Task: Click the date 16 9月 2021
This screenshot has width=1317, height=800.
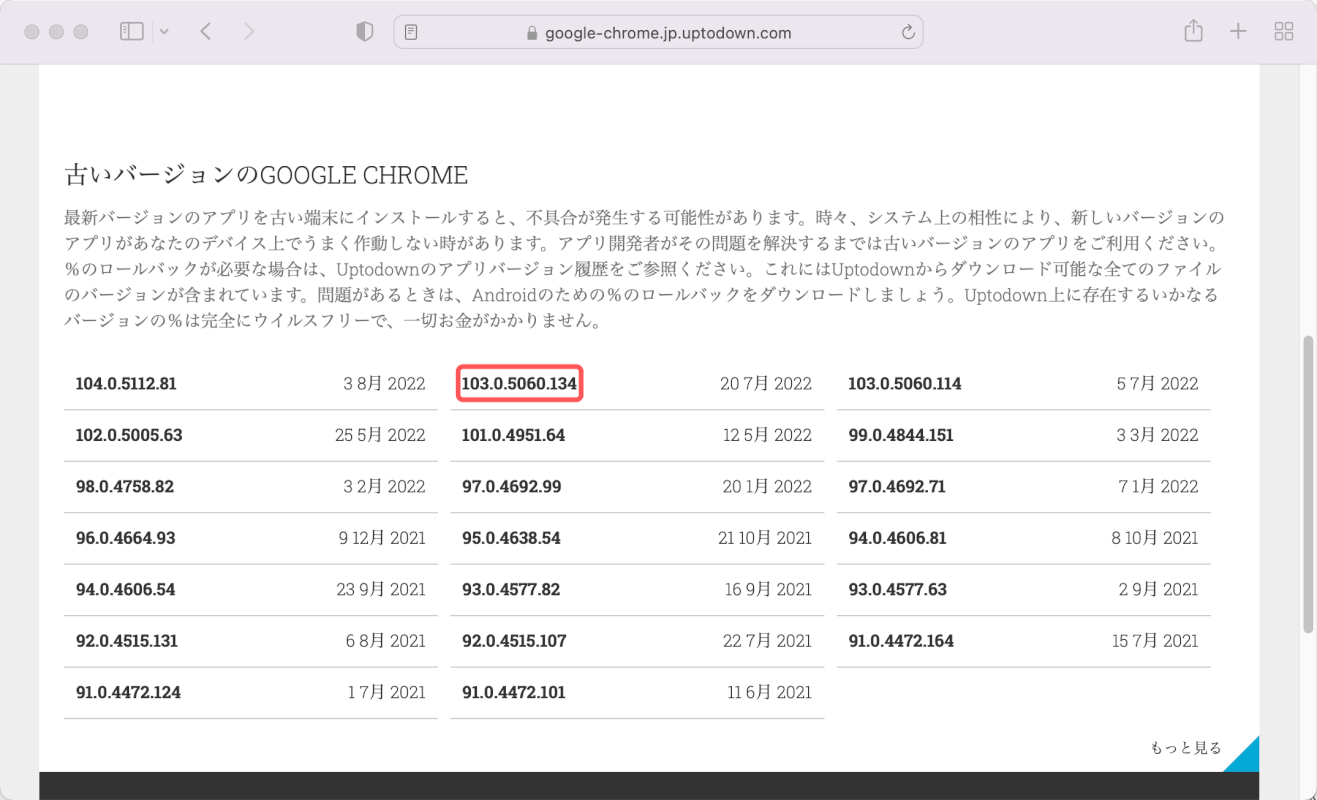Action: tap(768, 590)
